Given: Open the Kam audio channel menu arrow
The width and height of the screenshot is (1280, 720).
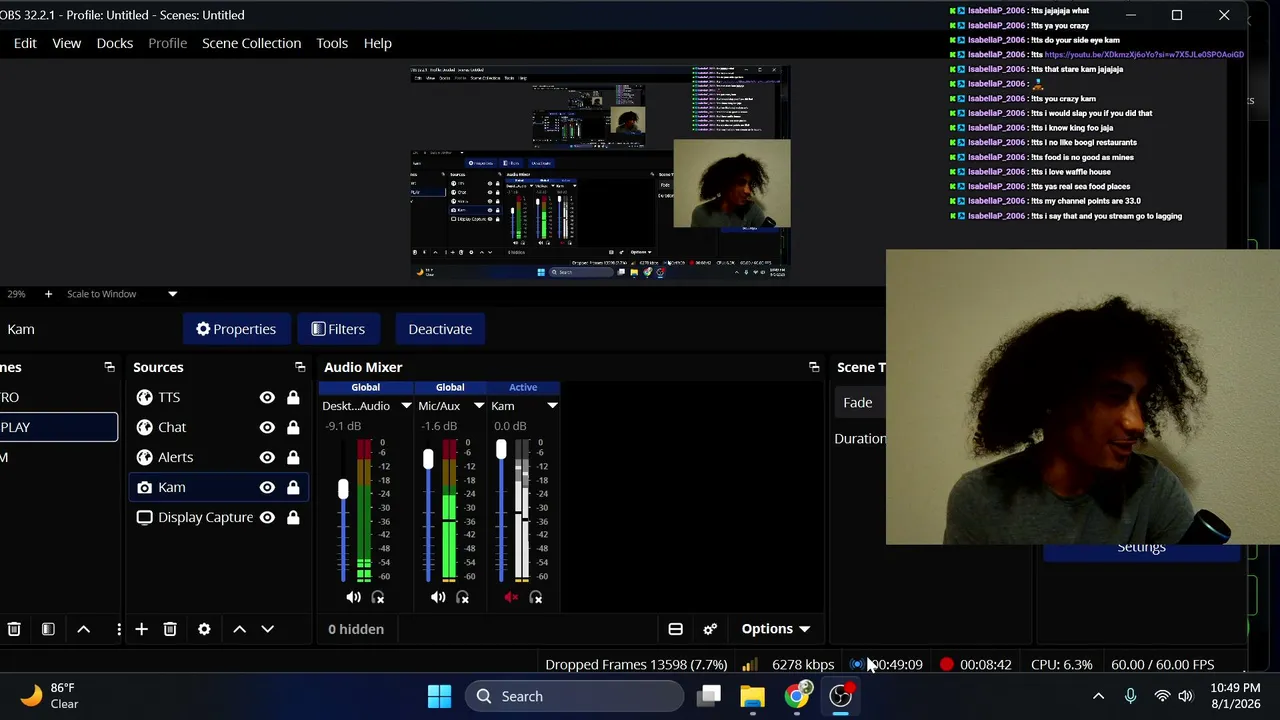Looking at the screenshot, I should pos(552,406).
